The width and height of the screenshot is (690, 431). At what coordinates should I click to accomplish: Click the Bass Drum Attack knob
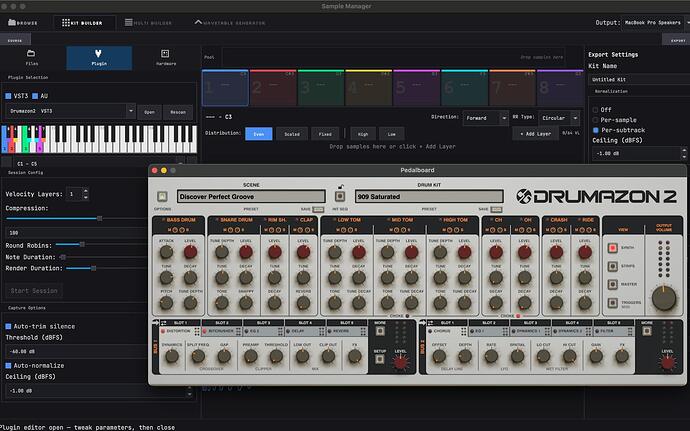tap(166, 252)
